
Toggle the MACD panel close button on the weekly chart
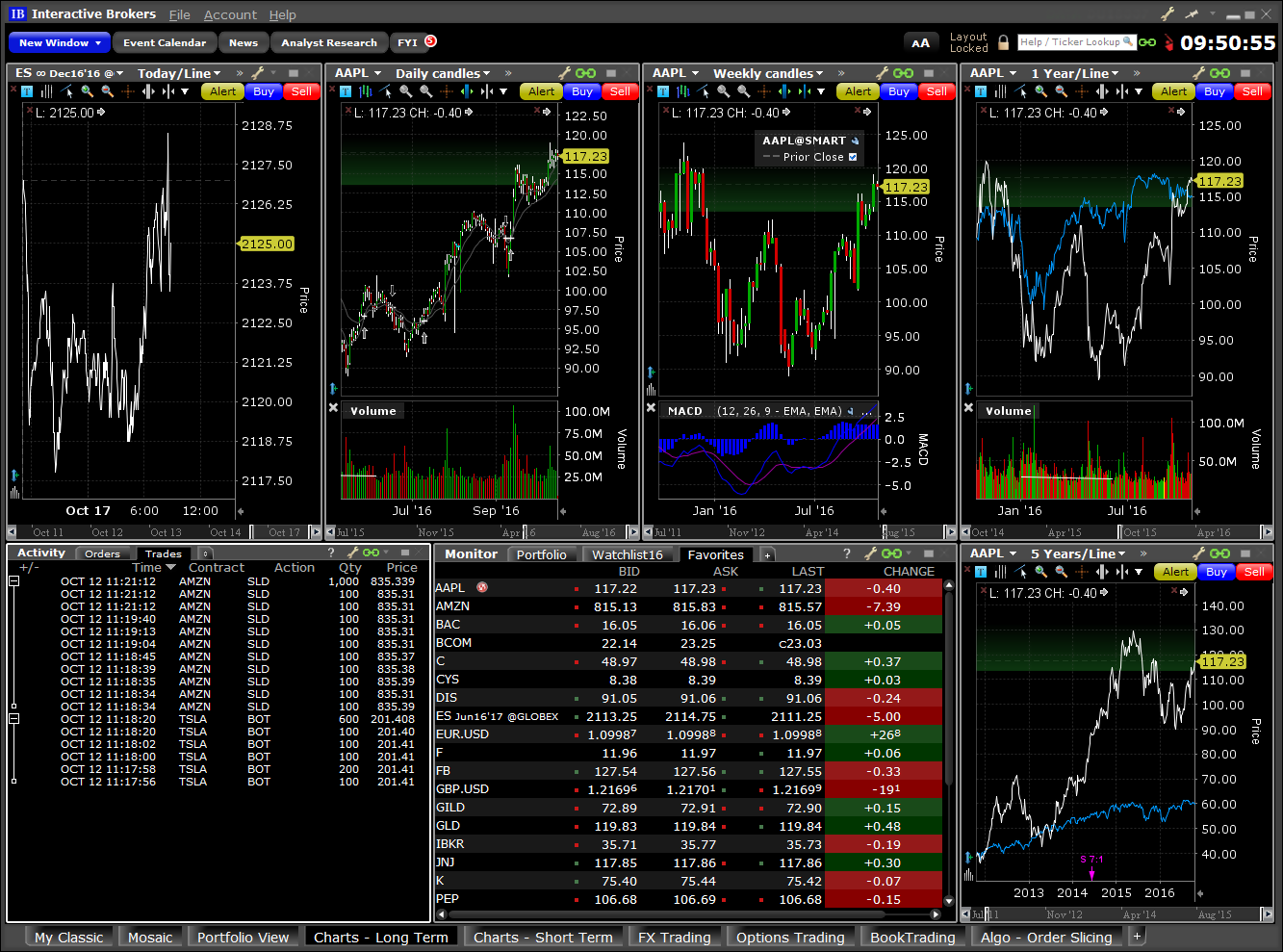click(x=652, y=408)
